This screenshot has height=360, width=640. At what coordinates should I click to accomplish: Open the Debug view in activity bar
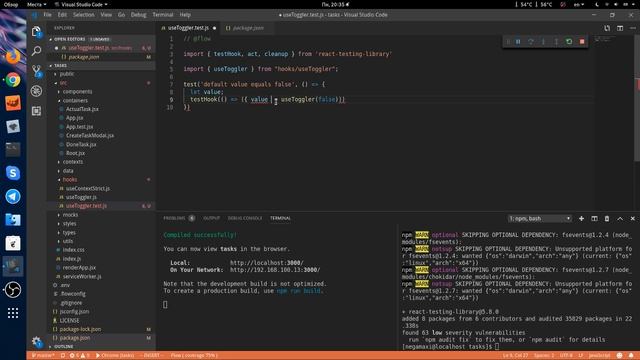(x=36, y=91)
